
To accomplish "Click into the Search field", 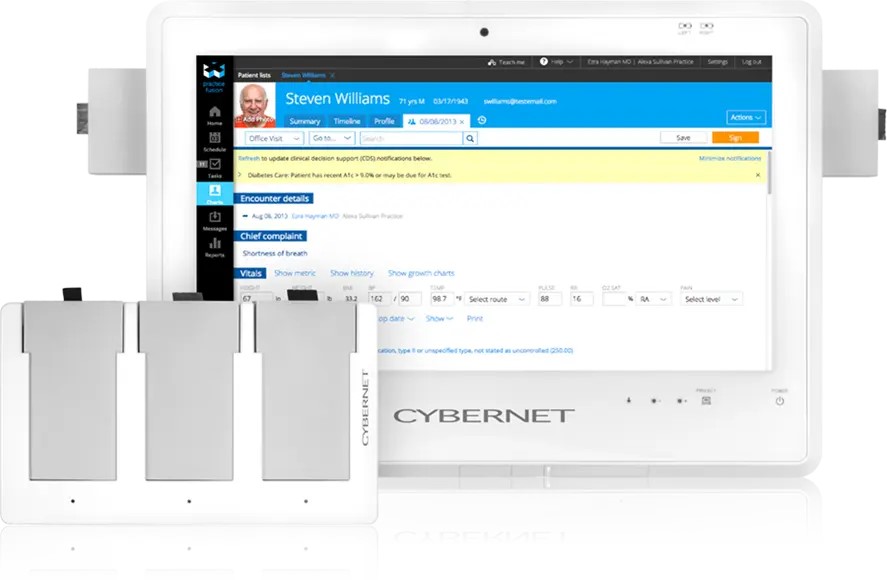I will tap(411, 138).
